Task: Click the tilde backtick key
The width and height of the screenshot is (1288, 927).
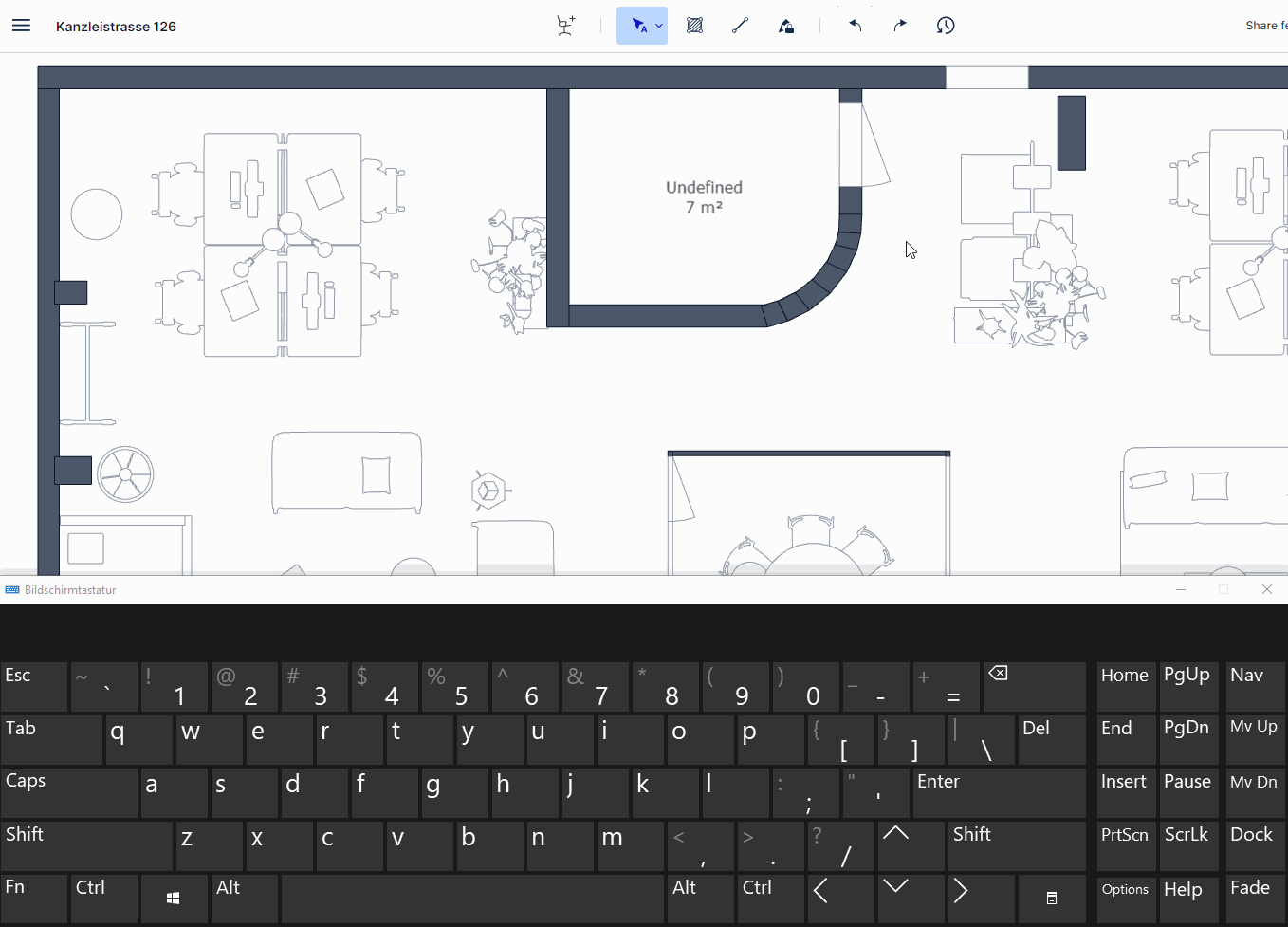Action: 104,687
